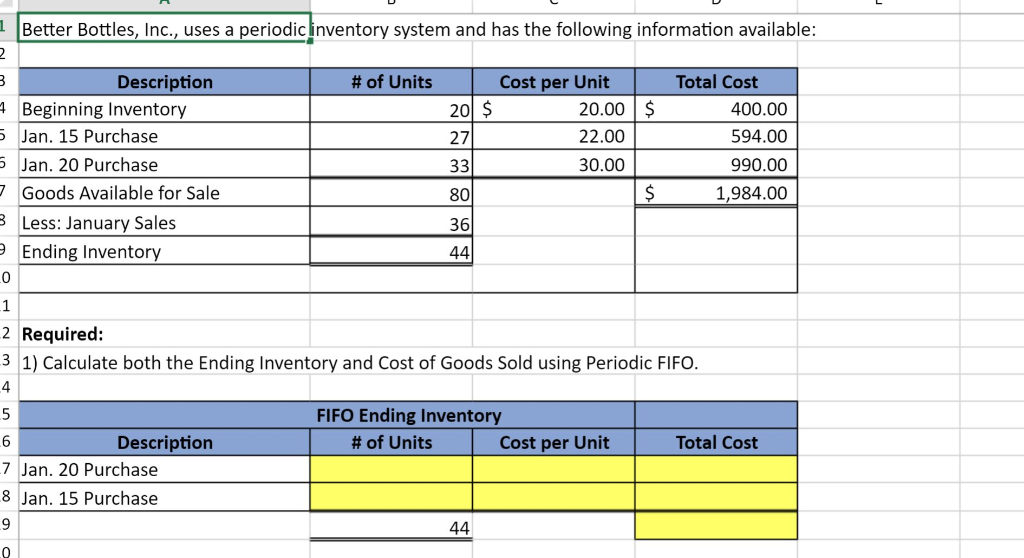1024x558 pixels.
Task: Select cost per unit 20.00 cell
Action: point(554,109)
